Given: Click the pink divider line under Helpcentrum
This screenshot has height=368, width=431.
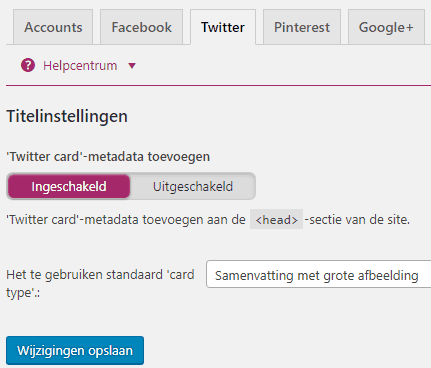Looking at the screenshot, I should click(x=218, y=86).
